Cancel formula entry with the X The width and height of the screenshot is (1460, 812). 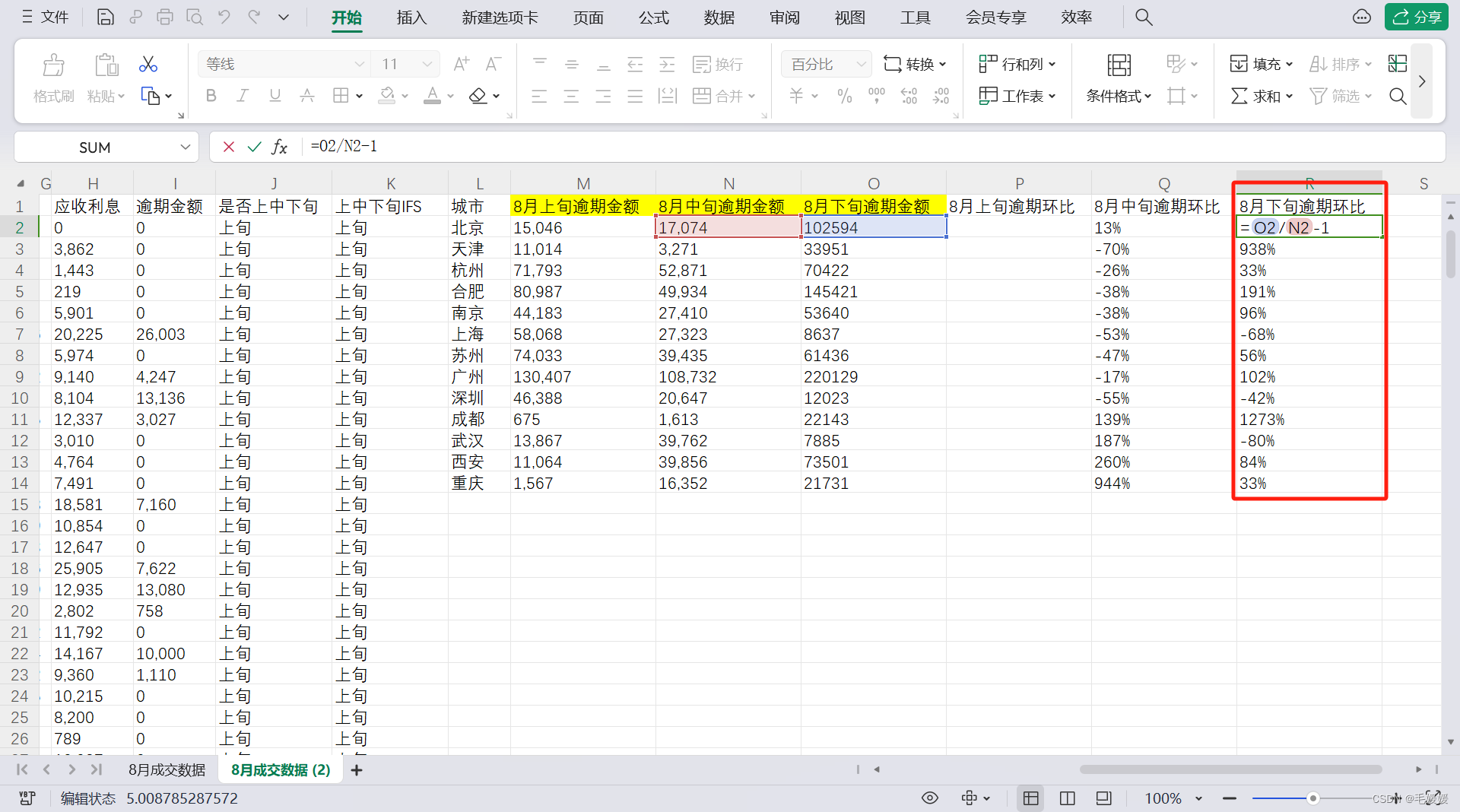[228, 147]
